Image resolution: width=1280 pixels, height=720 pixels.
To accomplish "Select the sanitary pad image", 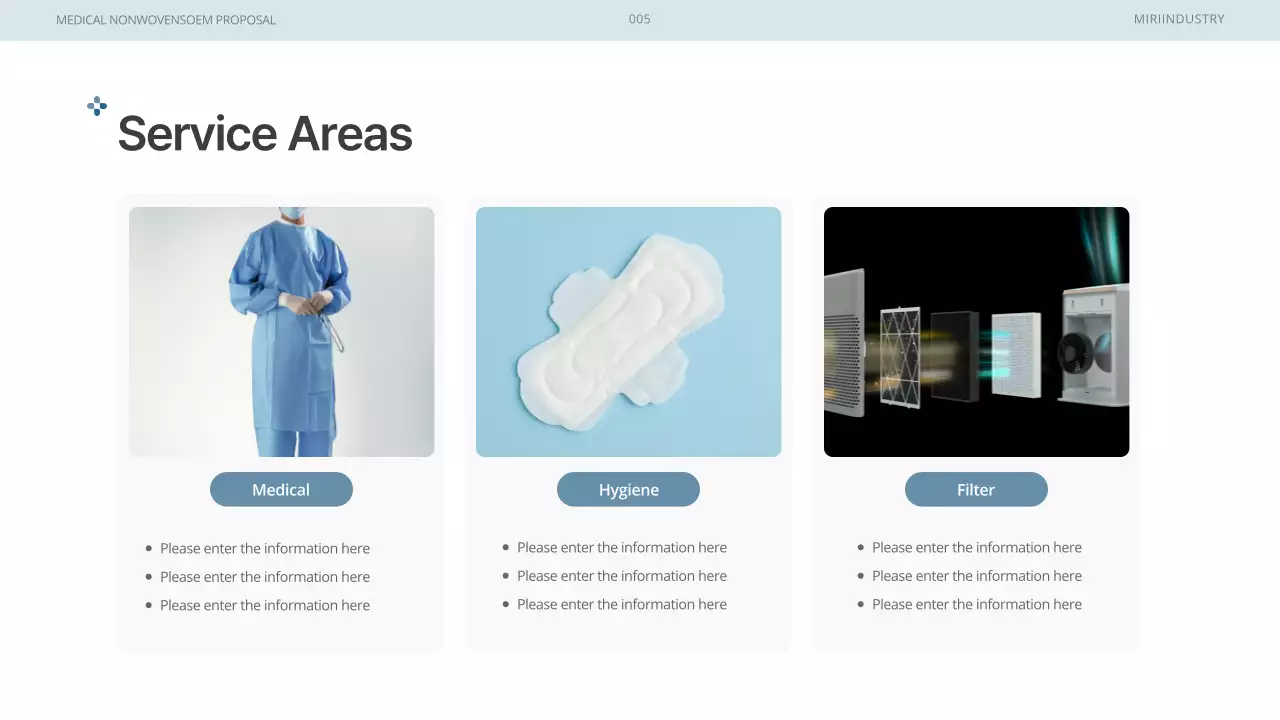I will 628,332.
